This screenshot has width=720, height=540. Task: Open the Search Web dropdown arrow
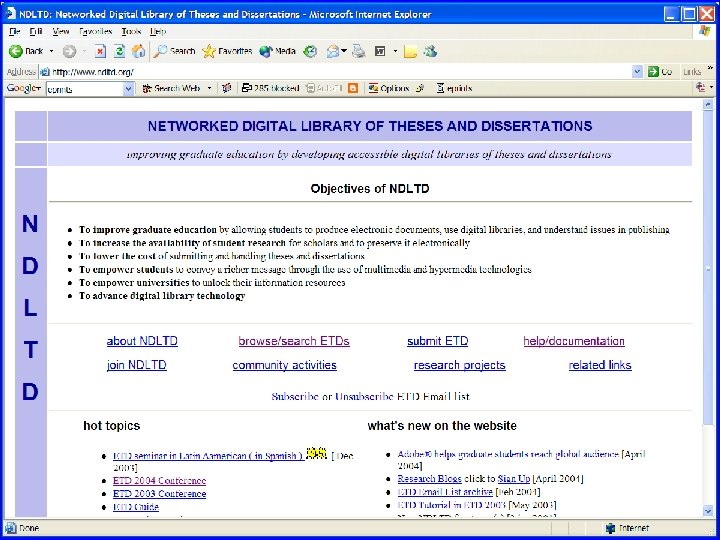pyautogui.click(x=209, y=88)
